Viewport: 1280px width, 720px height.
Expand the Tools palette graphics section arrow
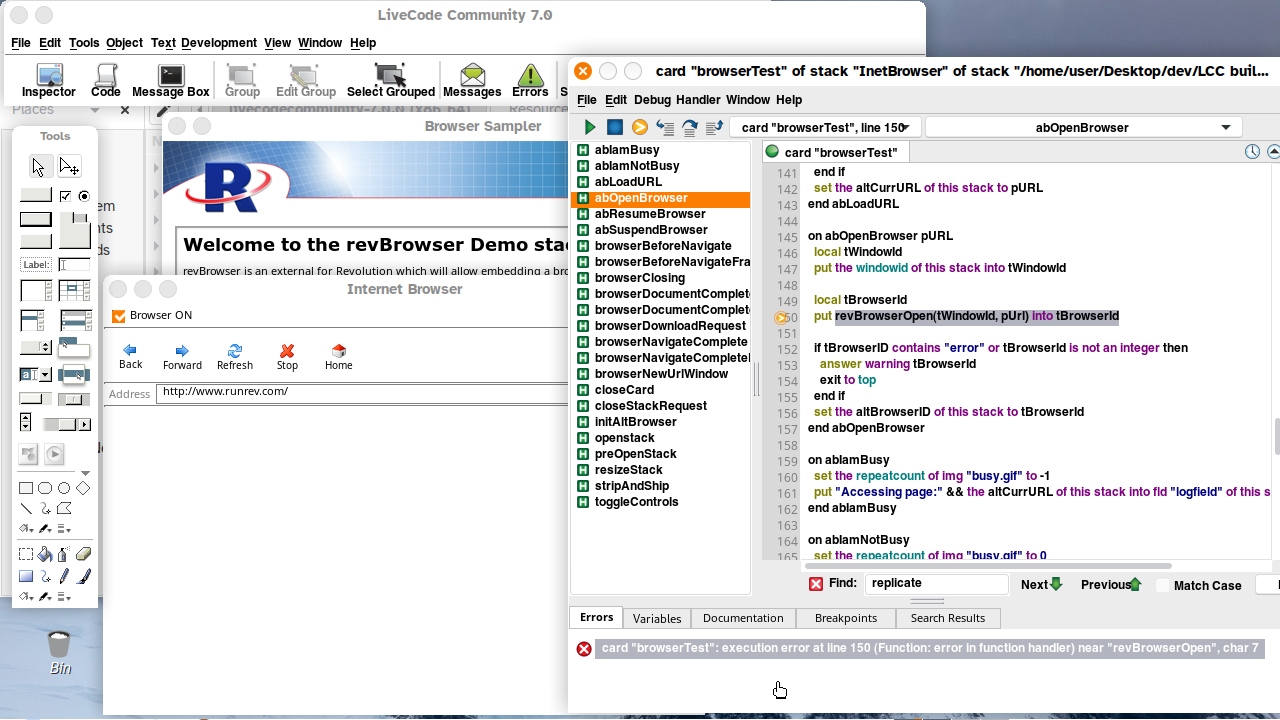tap(85, 474)
